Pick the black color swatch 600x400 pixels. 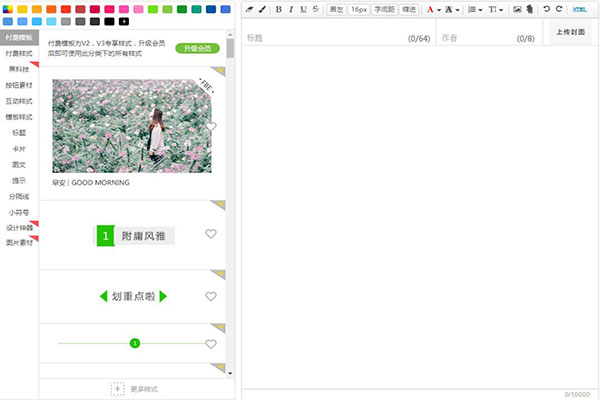click(109, 21)
